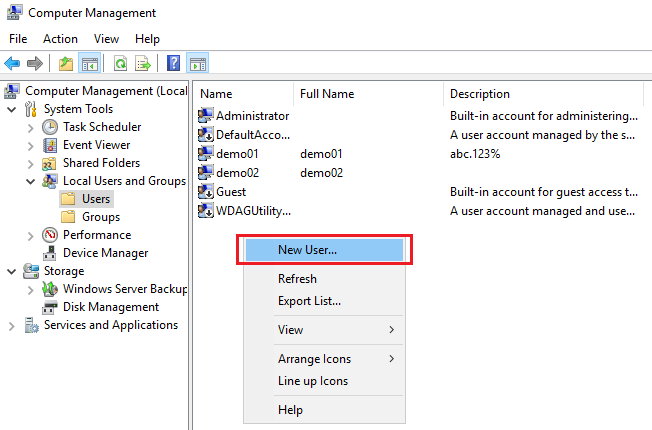The image size is (652, 430).
Task: Click the Back arrow toolbar icon
Action: [12, 64]
